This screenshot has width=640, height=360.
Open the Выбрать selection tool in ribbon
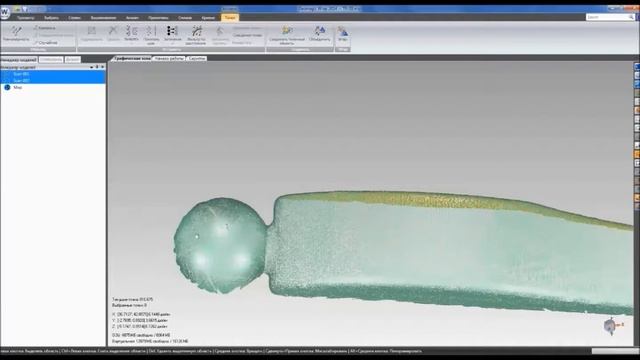[131, 33]
